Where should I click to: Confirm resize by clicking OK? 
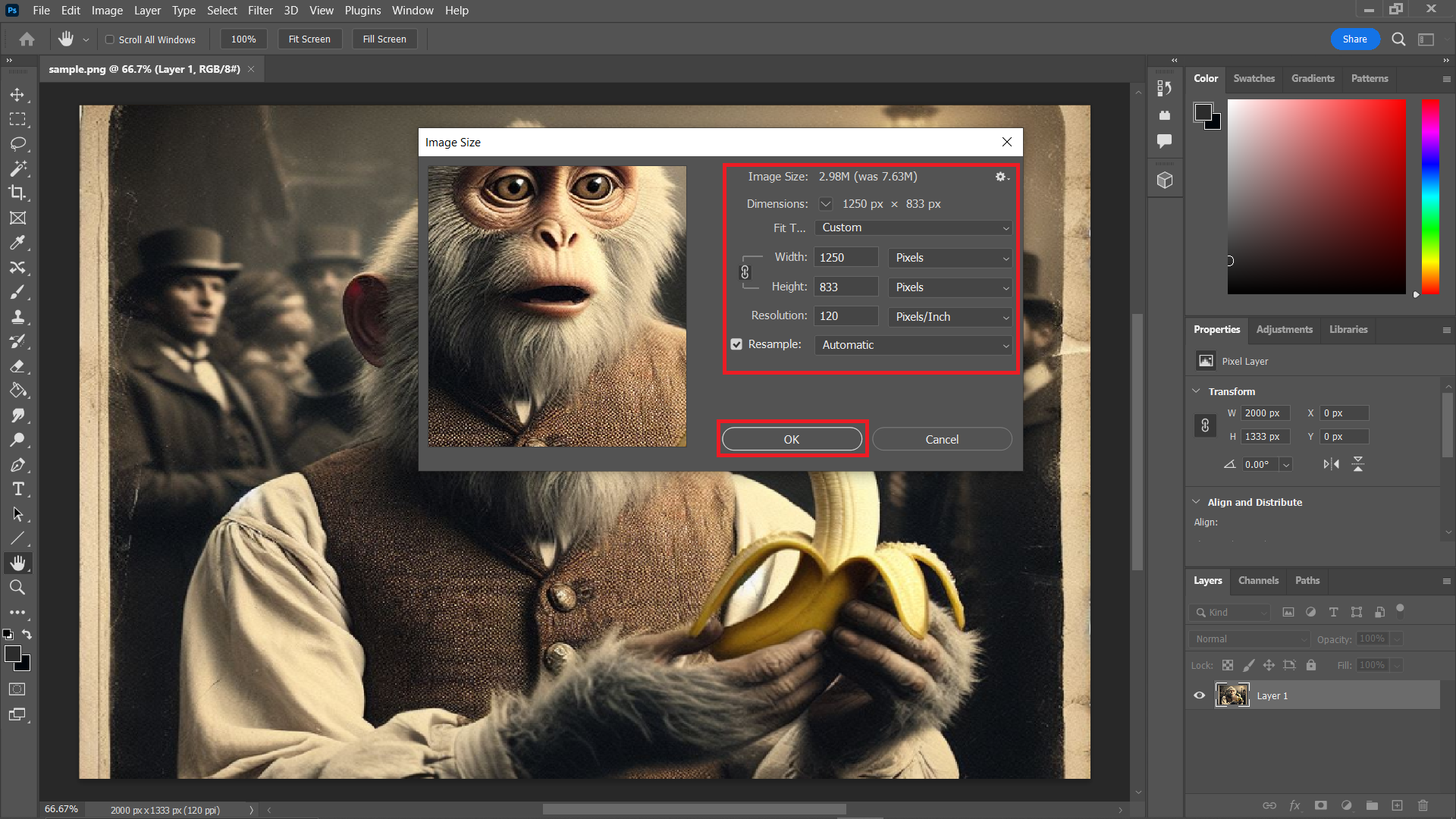pos(791,439)
